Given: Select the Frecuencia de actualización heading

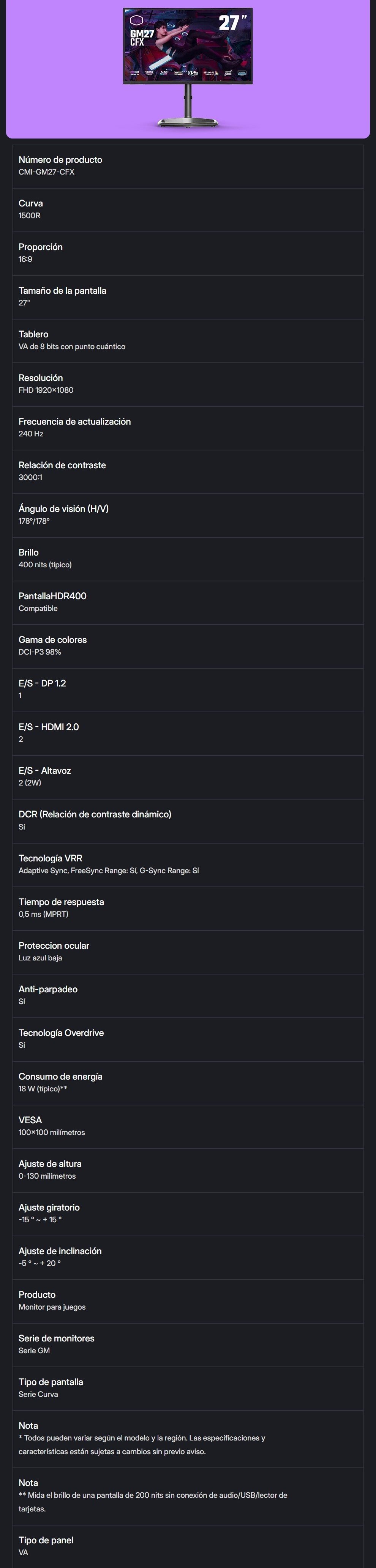Looking at the screenshot, I should (x=74, y=421).
